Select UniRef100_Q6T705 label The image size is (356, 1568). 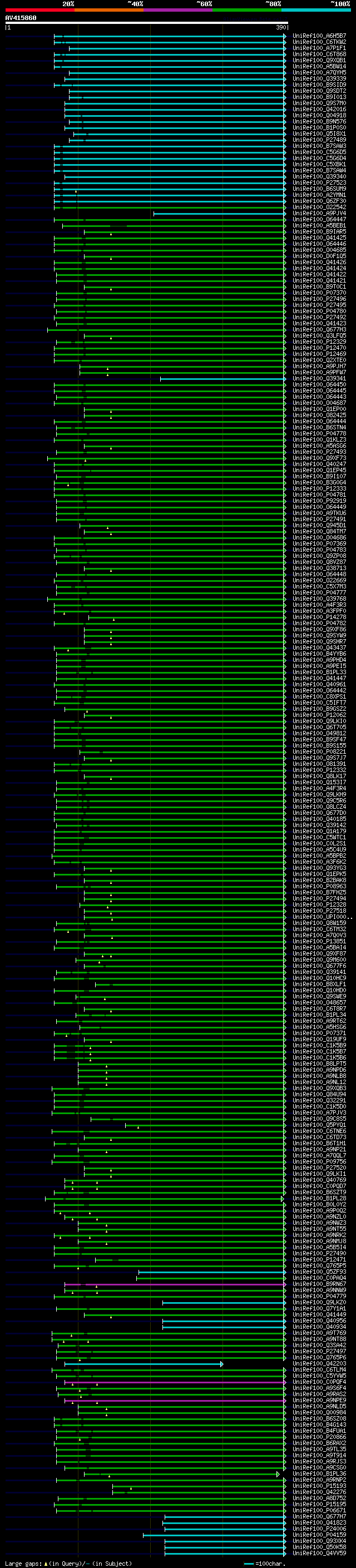point(319,727)
